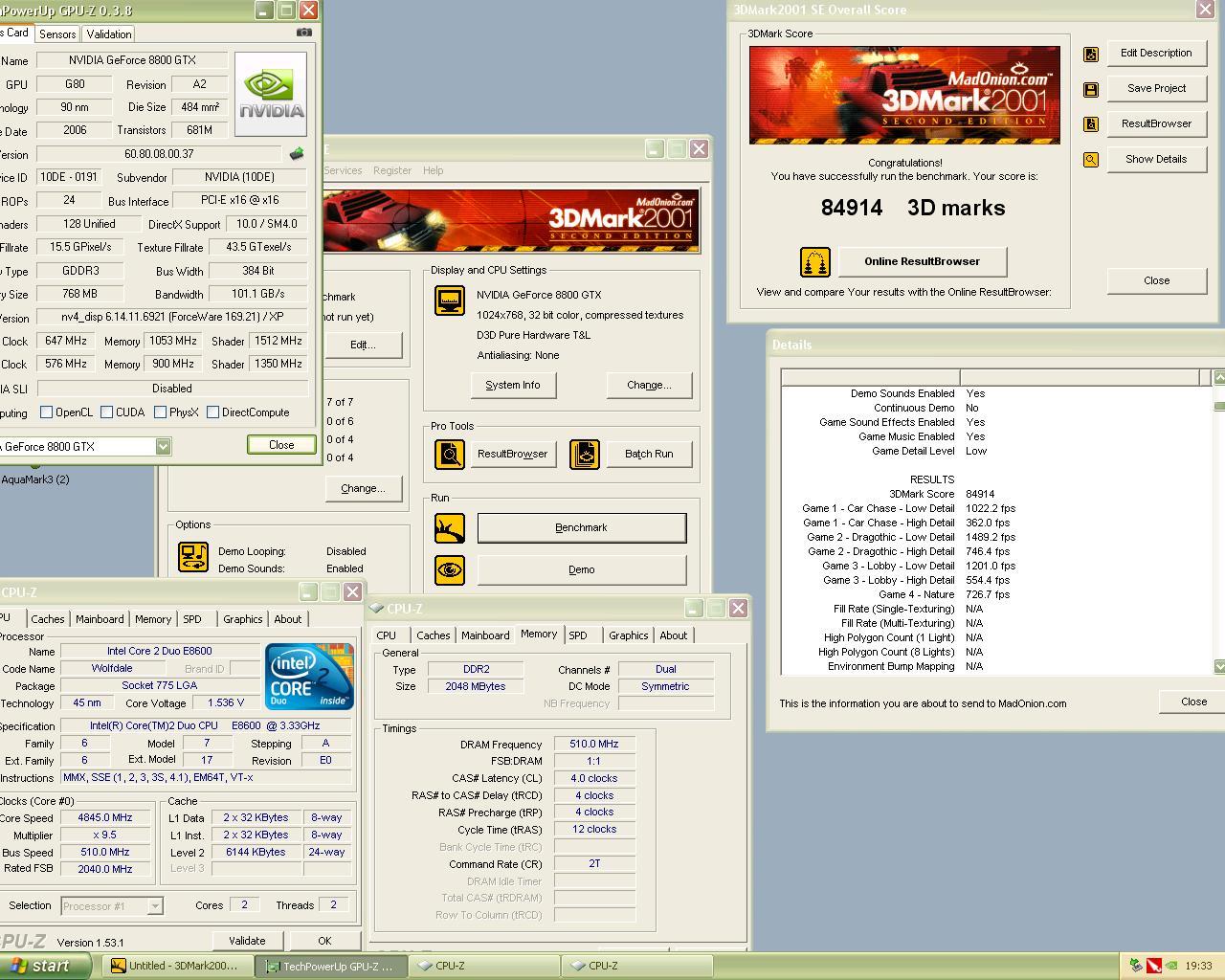Open the Processor #1 selection dropdown
1225x980 pixels.
(155, 905)
